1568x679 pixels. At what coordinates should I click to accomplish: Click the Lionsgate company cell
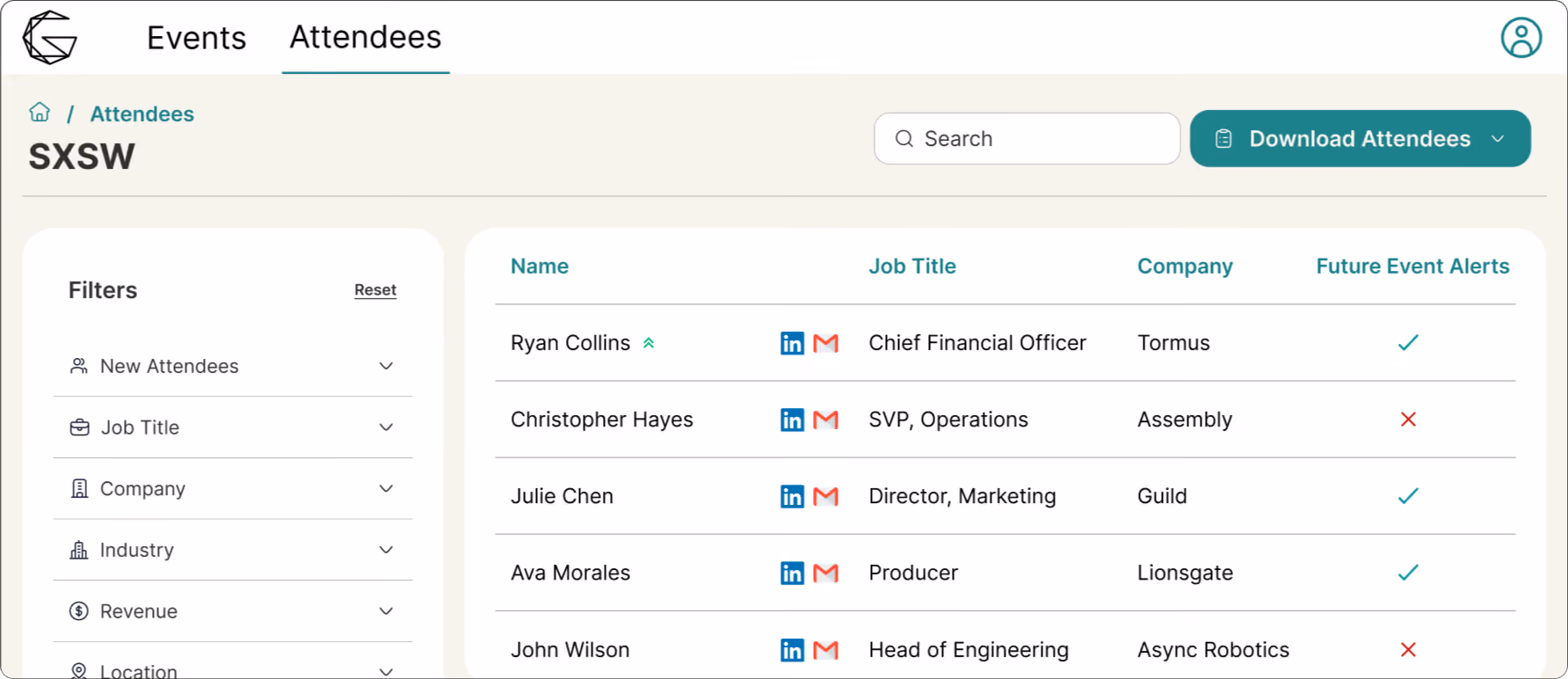(x=1185, y=573)
